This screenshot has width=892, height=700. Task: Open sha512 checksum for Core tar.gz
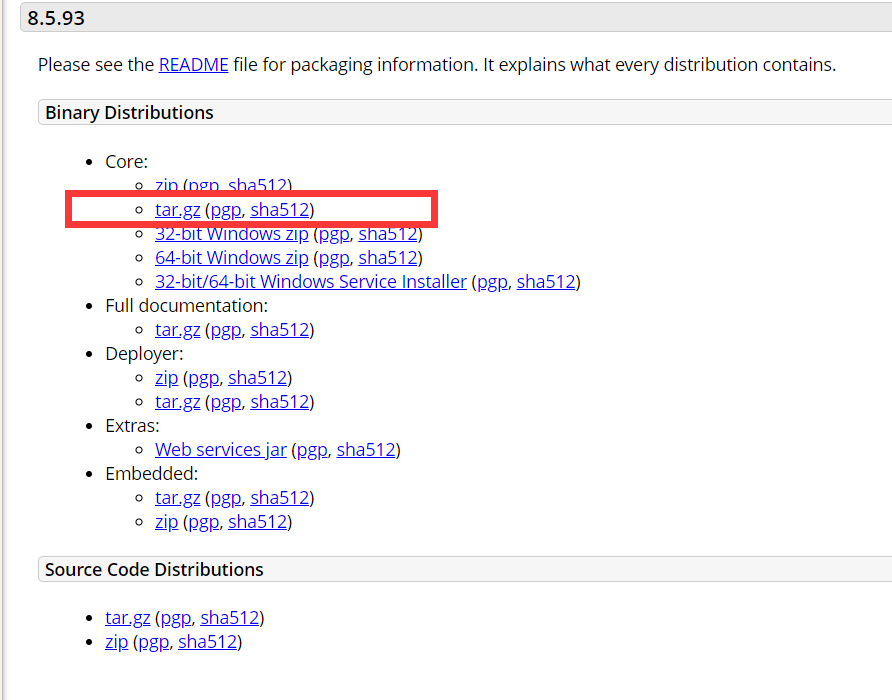click(280, 210)
